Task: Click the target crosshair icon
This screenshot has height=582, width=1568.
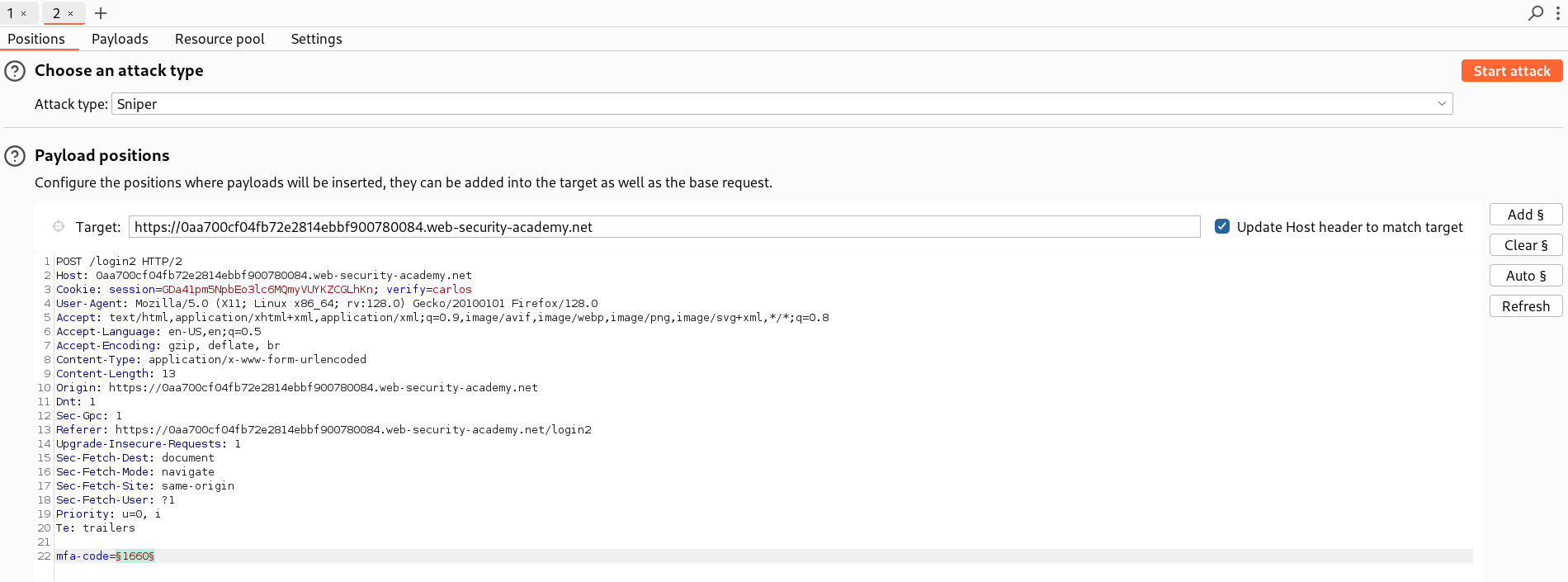Action: click(x=59, y=227)
